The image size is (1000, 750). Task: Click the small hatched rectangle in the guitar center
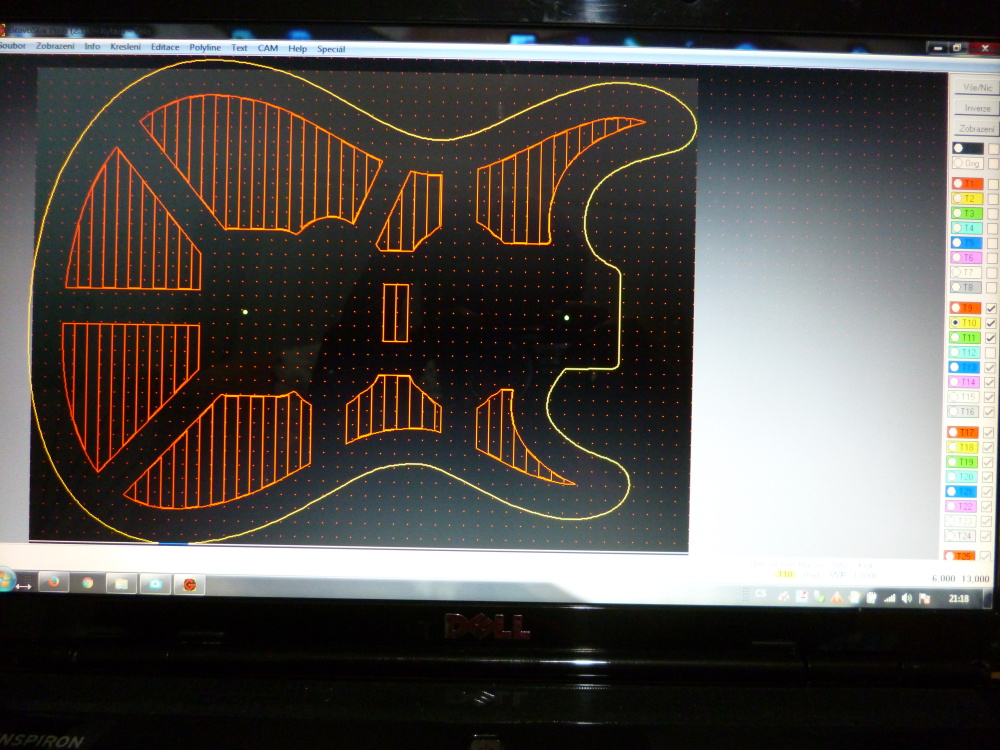(x=396, y=313)
